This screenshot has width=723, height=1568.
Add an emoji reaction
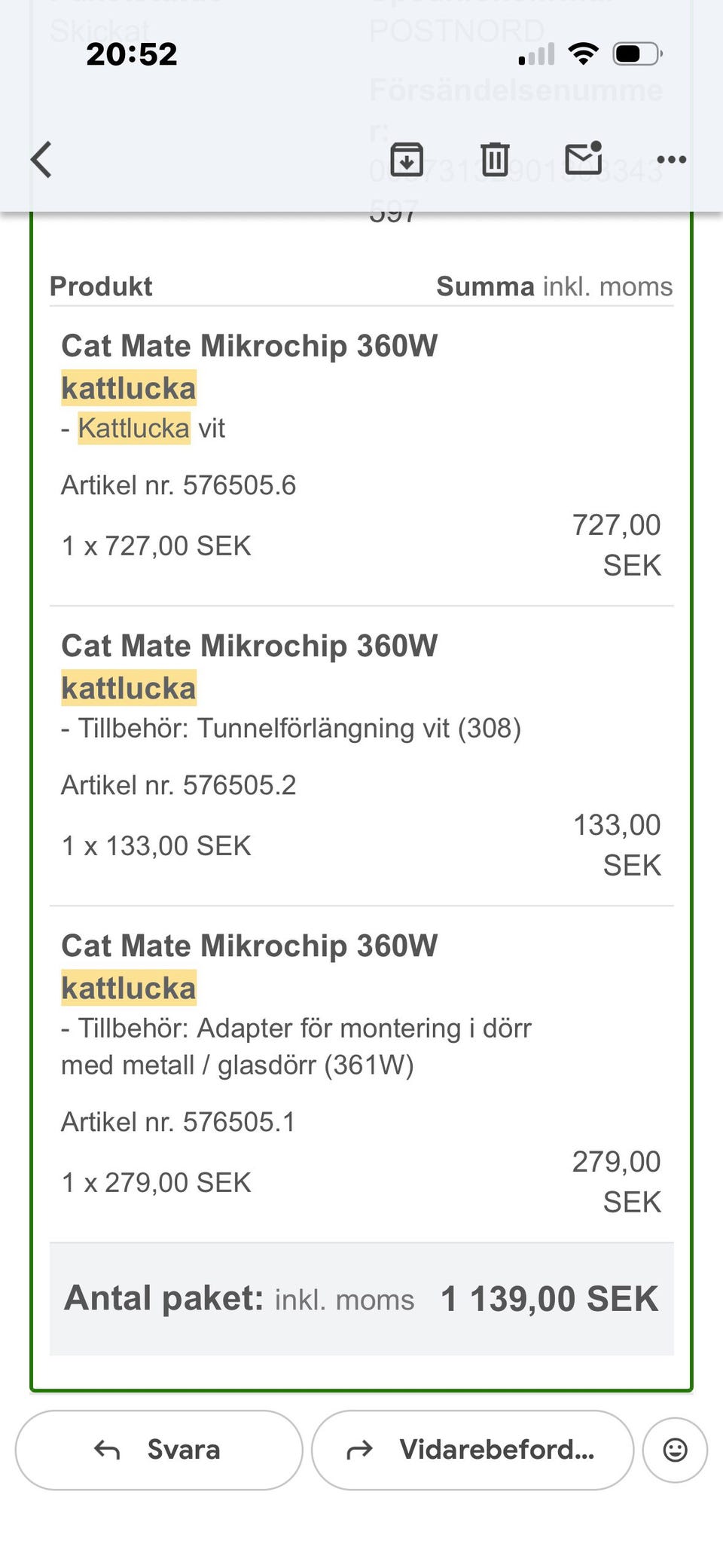tap(675, 1450)
